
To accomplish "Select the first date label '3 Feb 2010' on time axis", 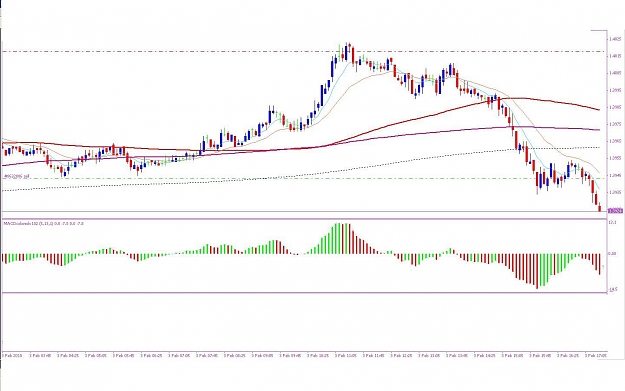I will point(12,355).
